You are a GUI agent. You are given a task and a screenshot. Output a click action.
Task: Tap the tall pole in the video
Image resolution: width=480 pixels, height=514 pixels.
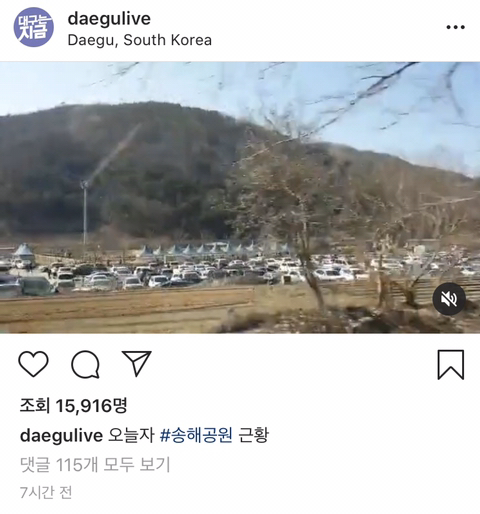pos(85,213)
